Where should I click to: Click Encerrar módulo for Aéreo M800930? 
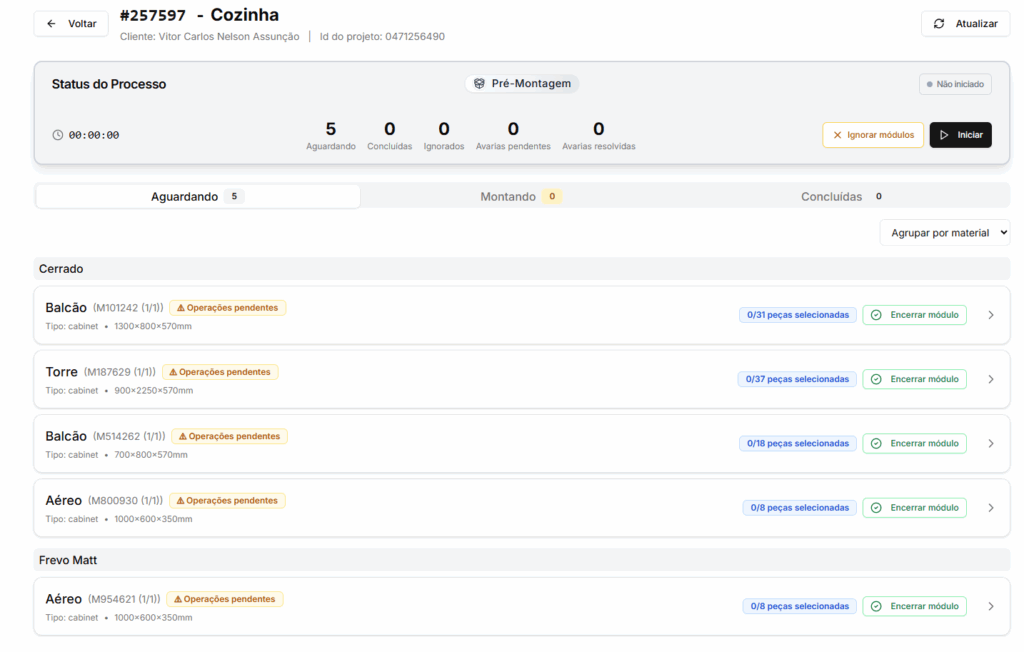[x=914, y=508]
